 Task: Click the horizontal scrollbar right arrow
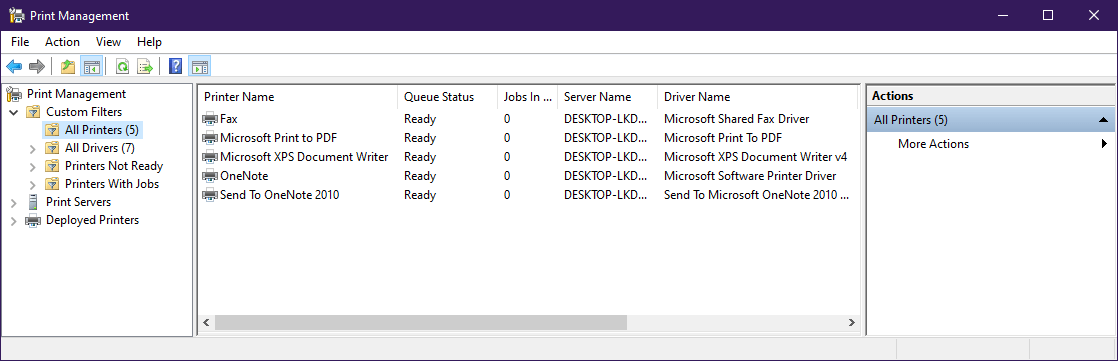(x=851, y=323)
